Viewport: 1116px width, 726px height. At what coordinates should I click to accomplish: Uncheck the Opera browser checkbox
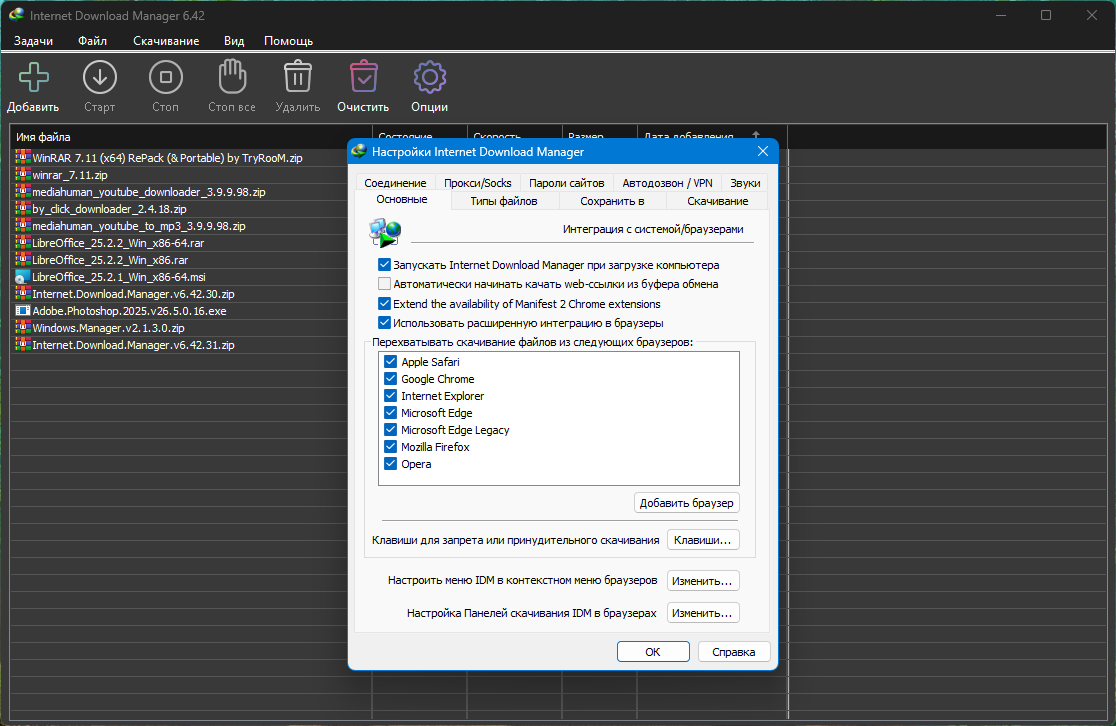click(390, 464)
